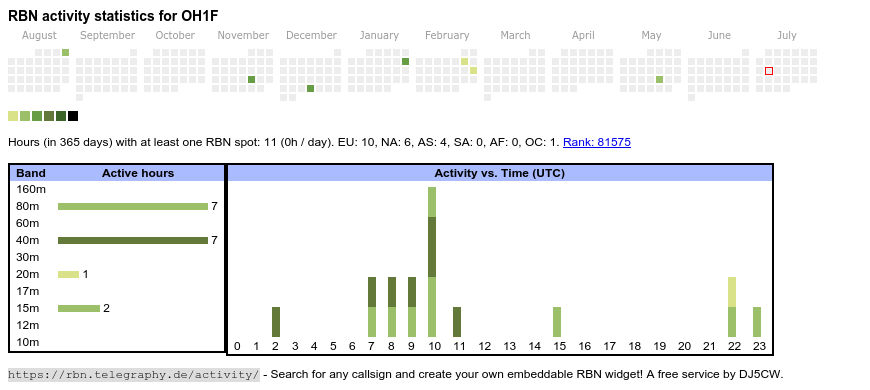
Task: Select the red-outlined day in July
Action: click(x=768, y=71)
